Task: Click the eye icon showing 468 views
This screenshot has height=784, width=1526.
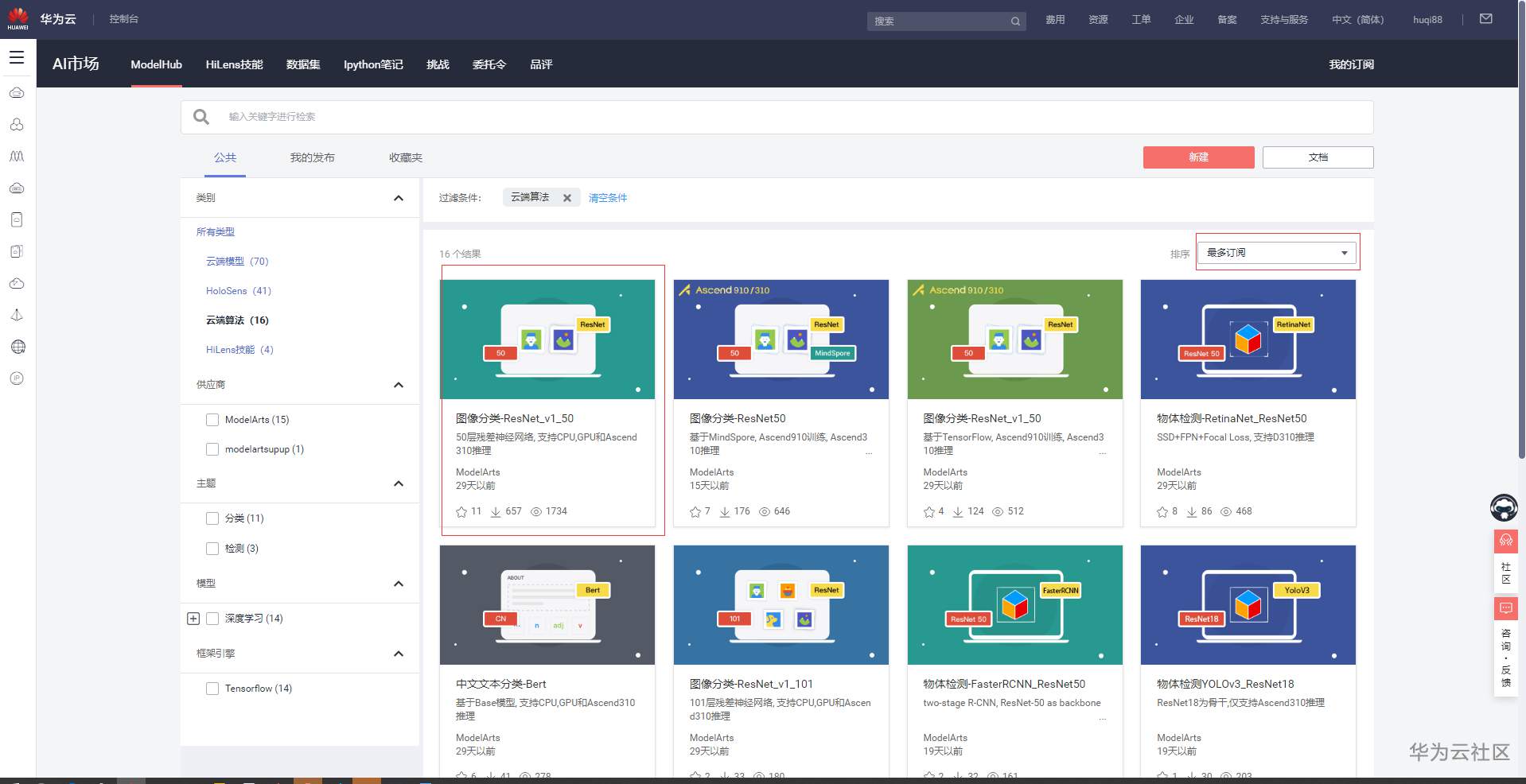Action: click(1226, 512)
